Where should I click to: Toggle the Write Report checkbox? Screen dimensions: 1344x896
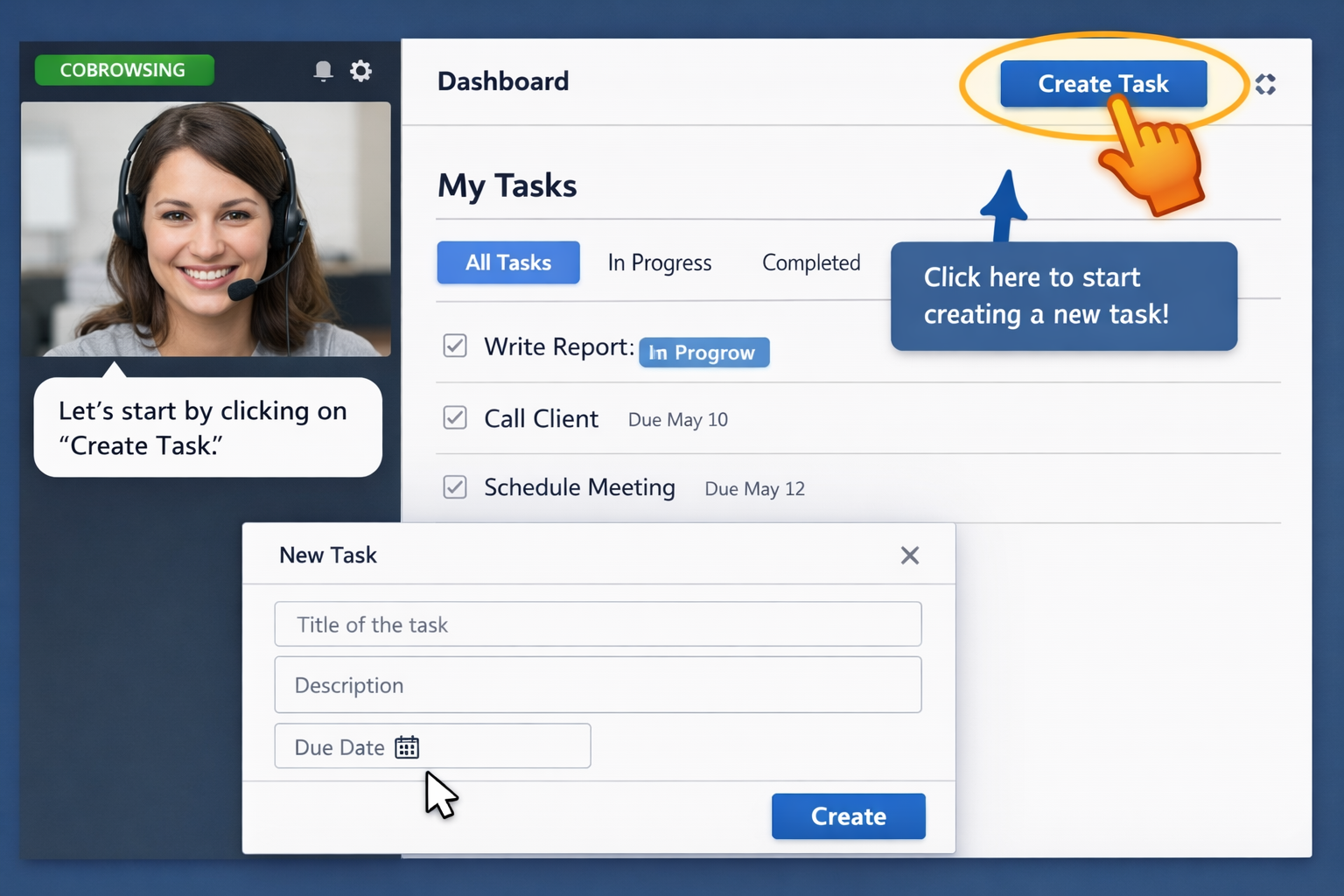click(455, 346)
